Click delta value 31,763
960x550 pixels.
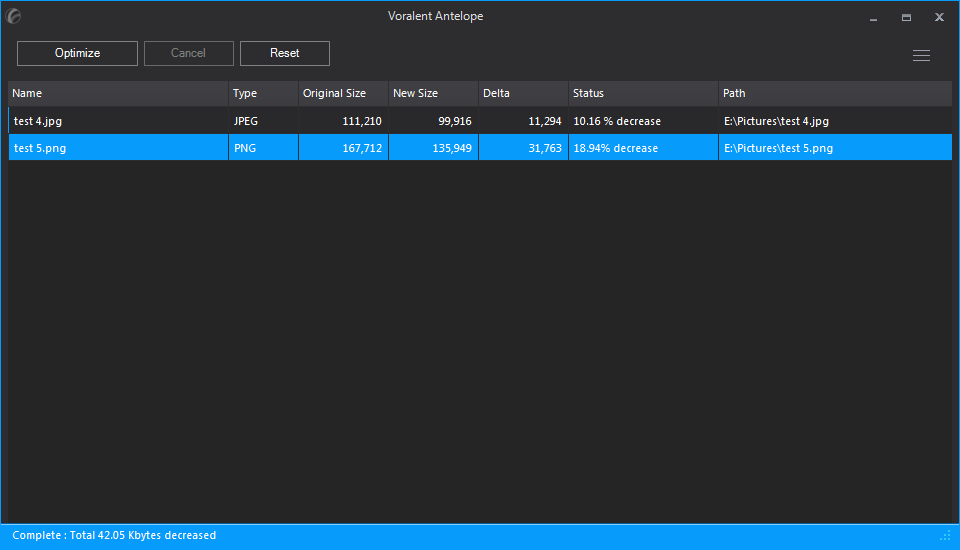(x=545, y=148)
